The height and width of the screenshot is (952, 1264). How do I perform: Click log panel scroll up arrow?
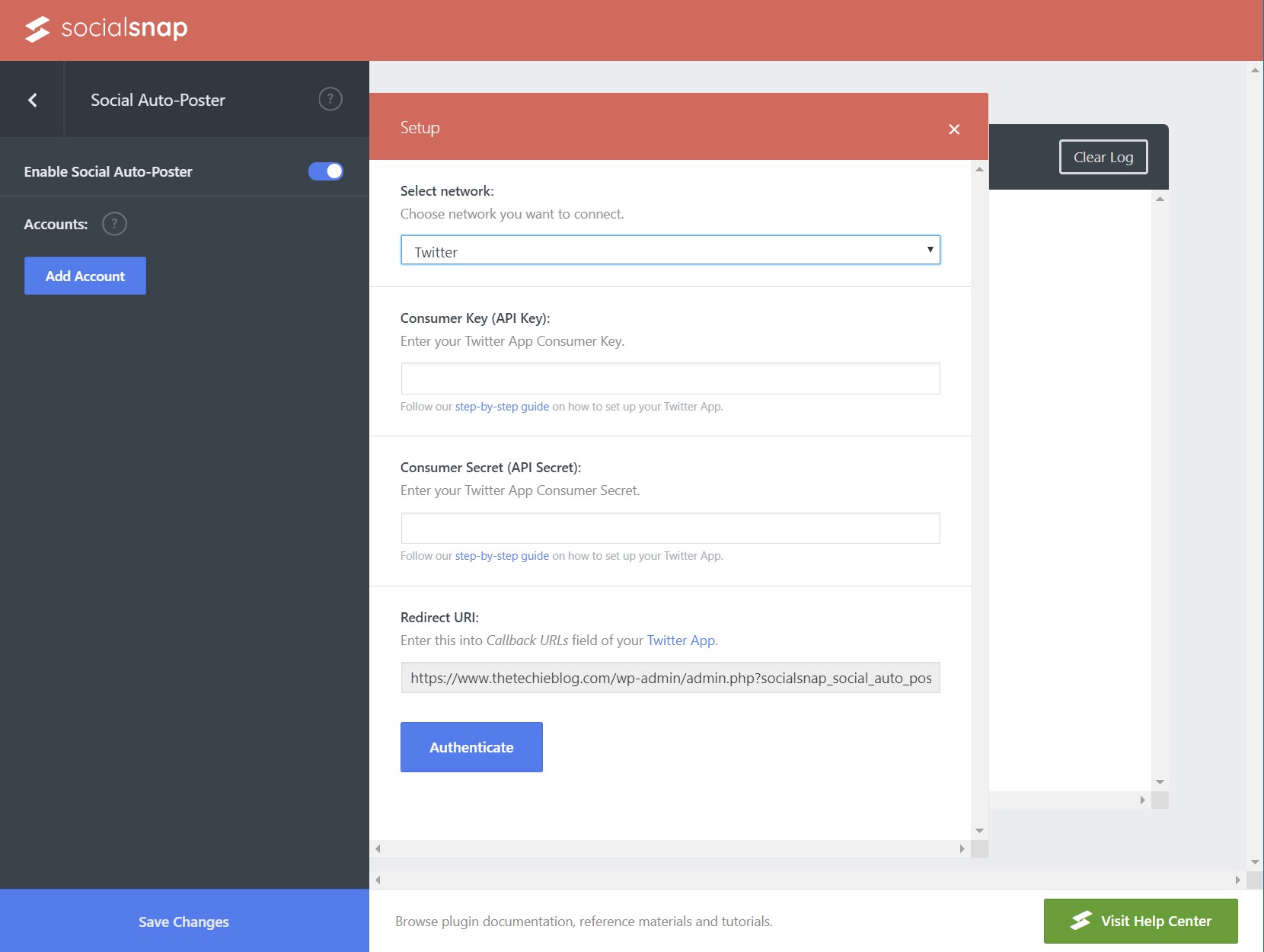coord(1160,199)
